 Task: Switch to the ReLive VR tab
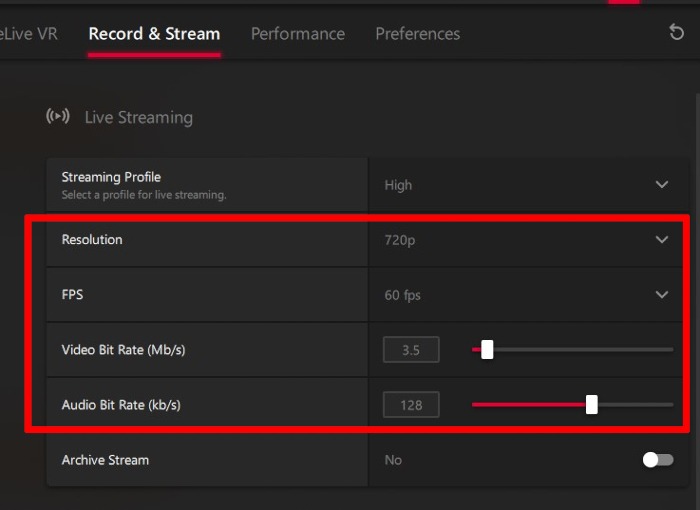[29, 34]
